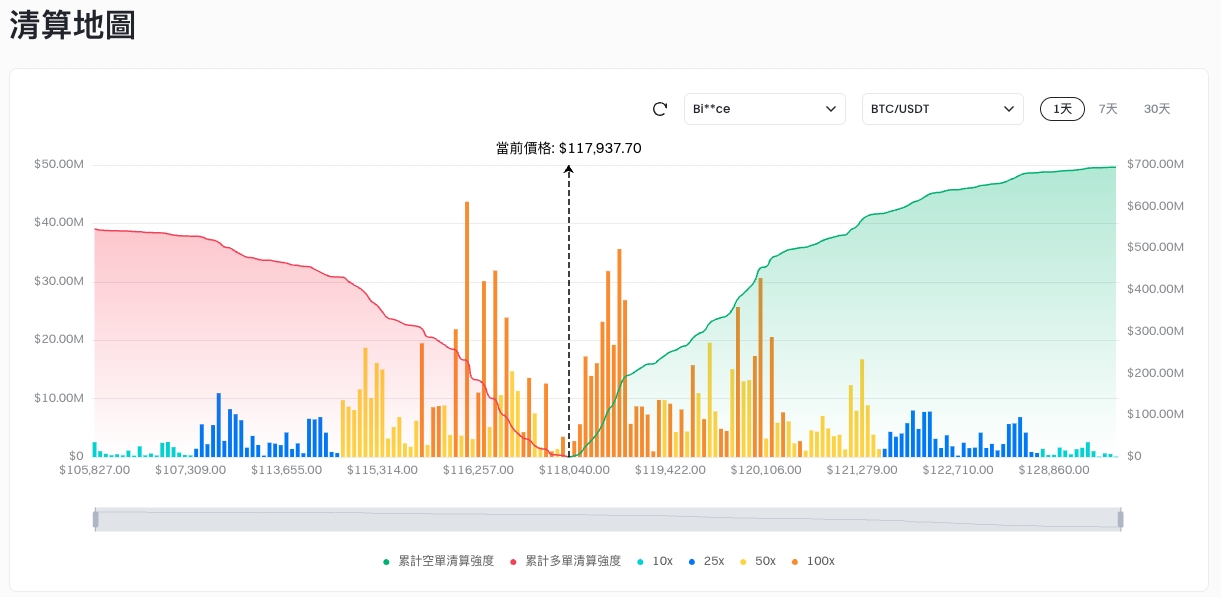Switch to the 30天 time range

click(1157, 109)
